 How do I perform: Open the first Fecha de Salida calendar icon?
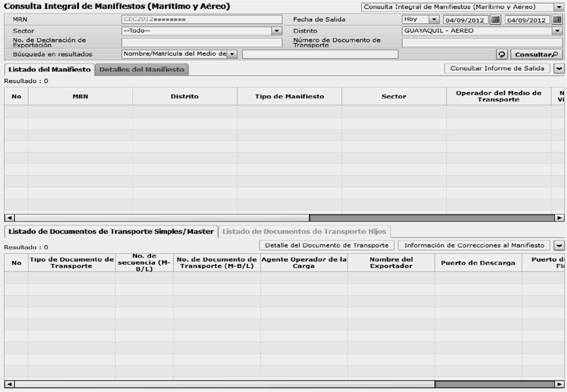[x=496, y=20]
